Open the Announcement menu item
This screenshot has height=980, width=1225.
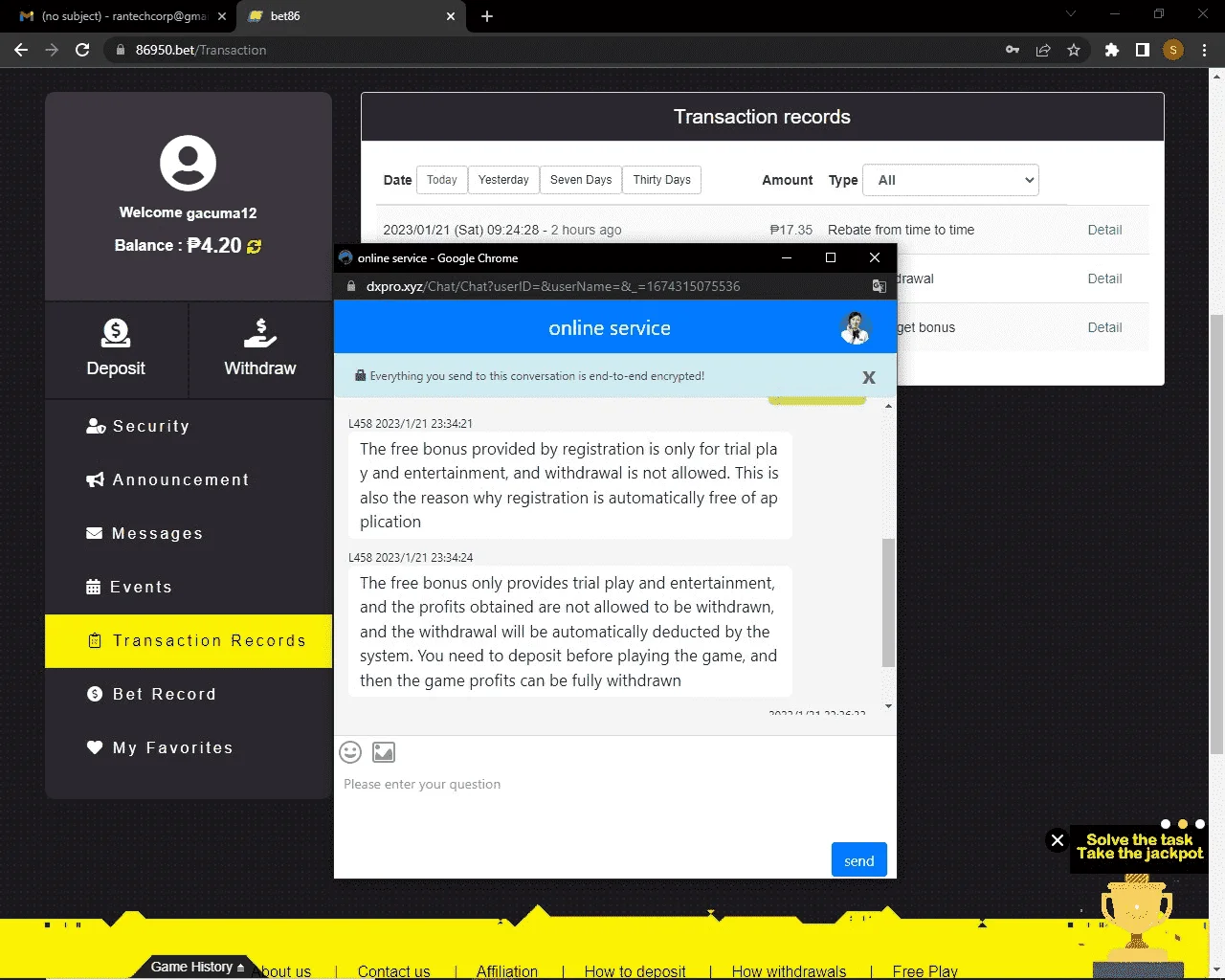[x=167, y=479]
